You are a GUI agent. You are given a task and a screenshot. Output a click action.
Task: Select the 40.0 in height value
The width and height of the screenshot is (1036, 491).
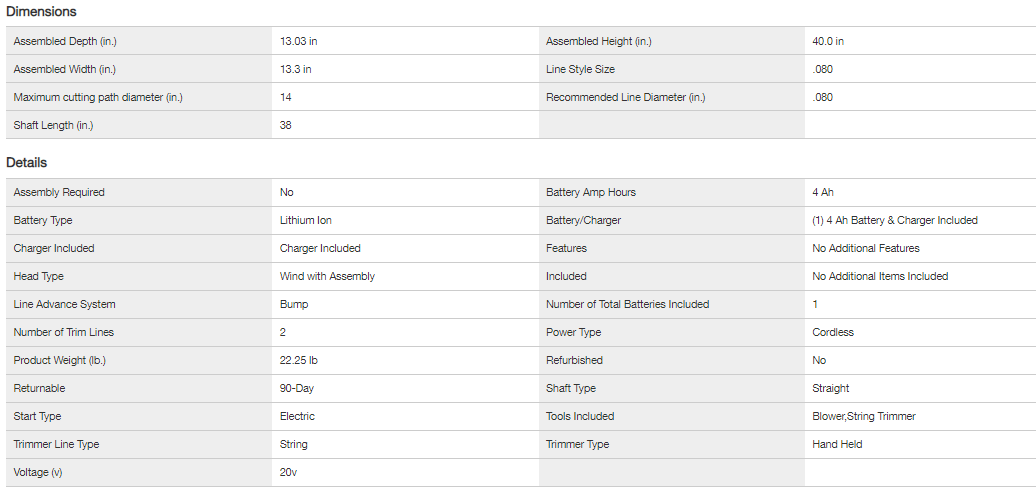pyautogui.click(x=828, y=41)
